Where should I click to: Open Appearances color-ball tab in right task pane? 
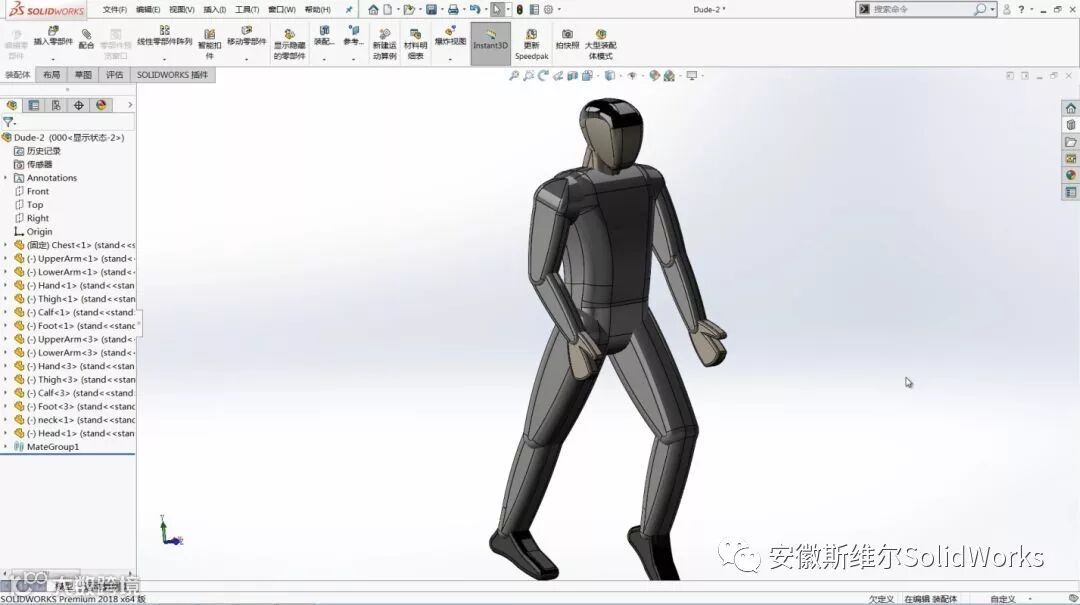(x=1070, y=175)
